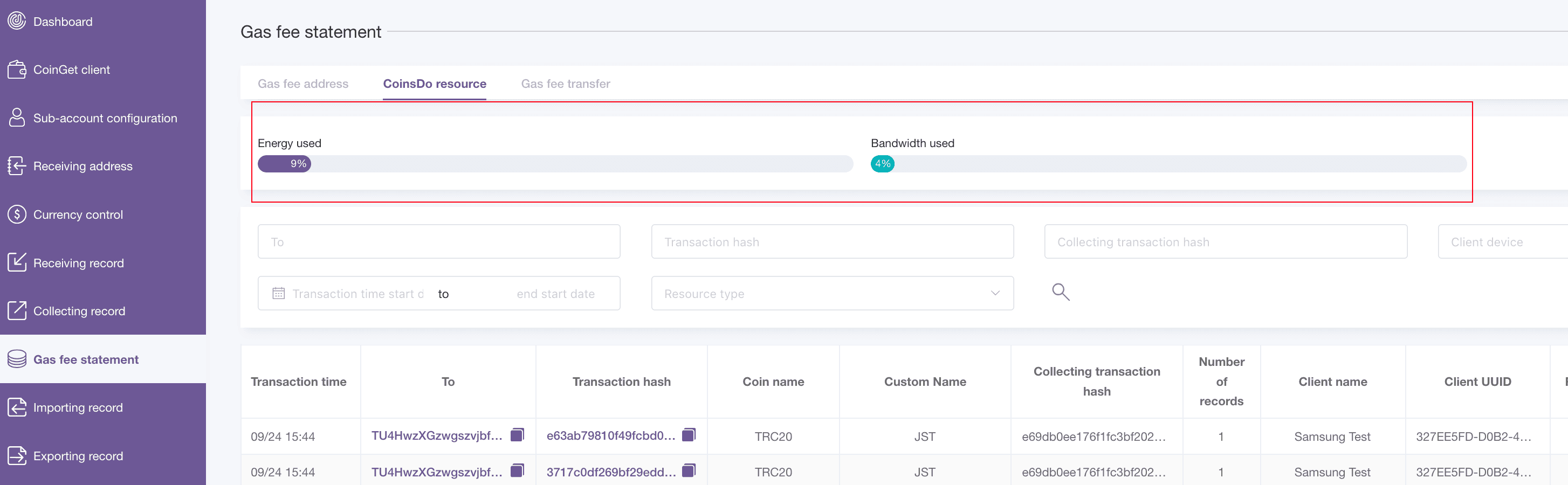Go to Receiving record page
The image size is (1568, 485).
(78, 263)
